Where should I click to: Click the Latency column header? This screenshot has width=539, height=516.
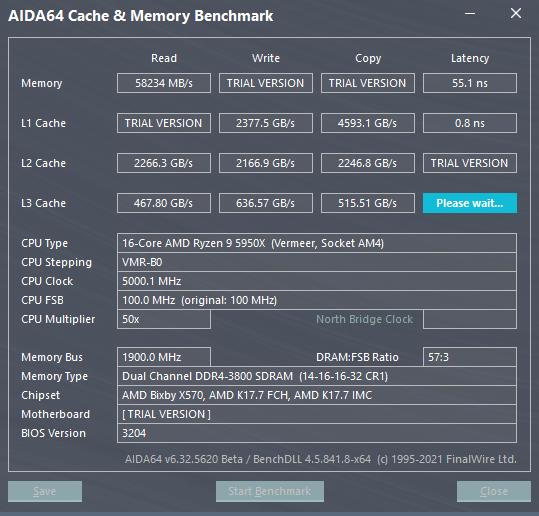(470, 58)
